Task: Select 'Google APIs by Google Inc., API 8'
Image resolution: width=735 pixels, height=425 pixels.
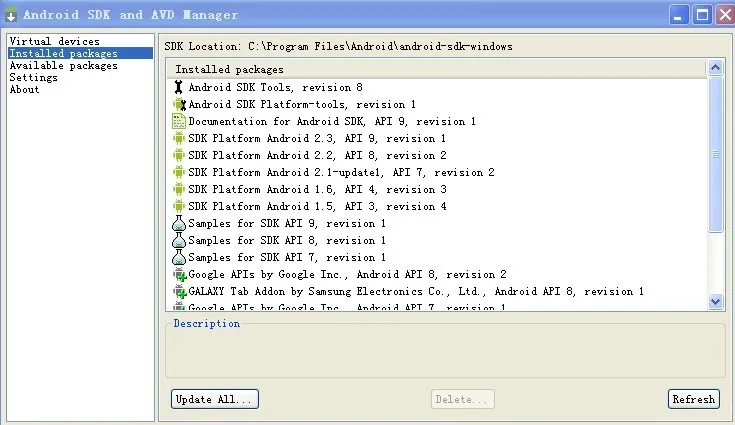Action: point(347,274)
